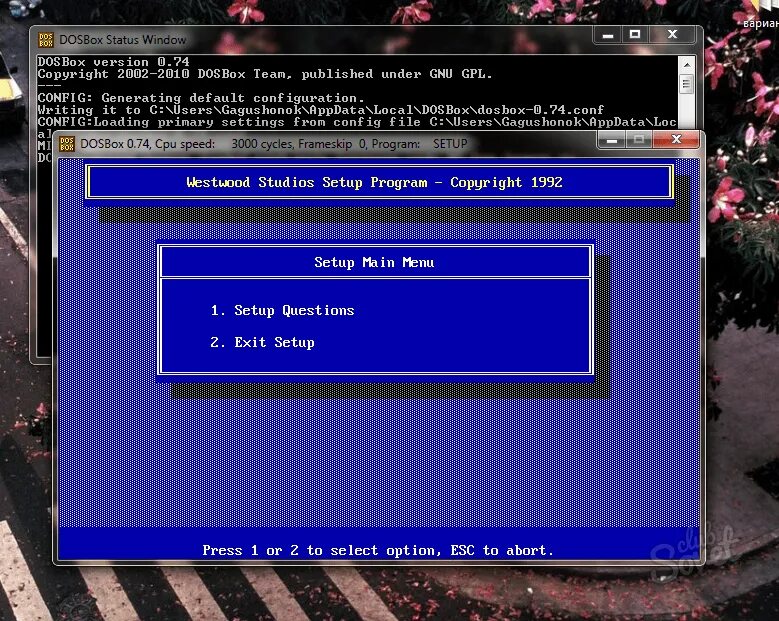Select '2. Exit Setup' menu option
Viewport: 779px width, 621px height.
262,343
